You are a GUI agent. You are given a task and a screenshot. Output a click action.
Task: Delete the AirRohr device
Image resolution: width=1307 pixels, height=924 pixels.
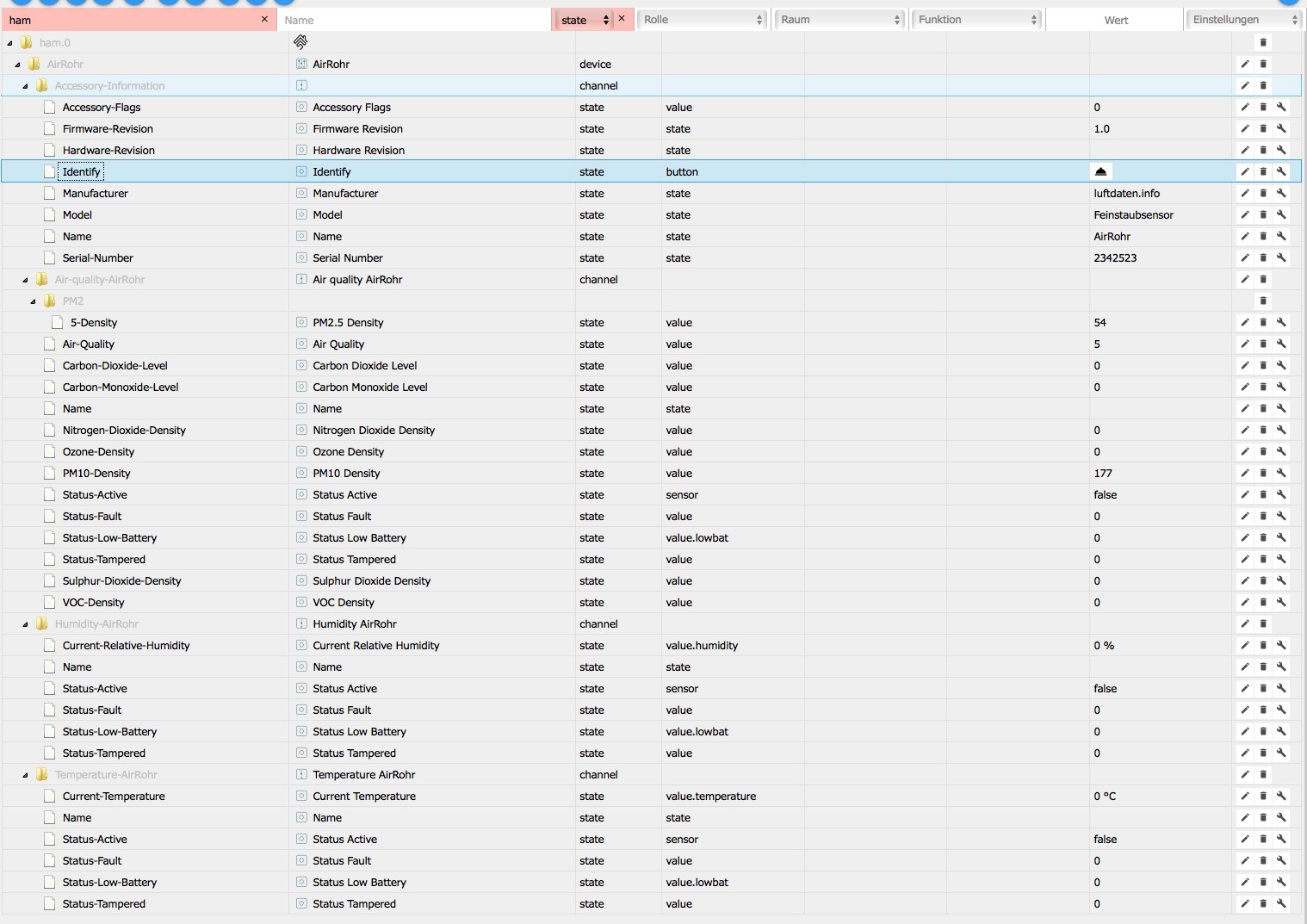click(1263, 64)
